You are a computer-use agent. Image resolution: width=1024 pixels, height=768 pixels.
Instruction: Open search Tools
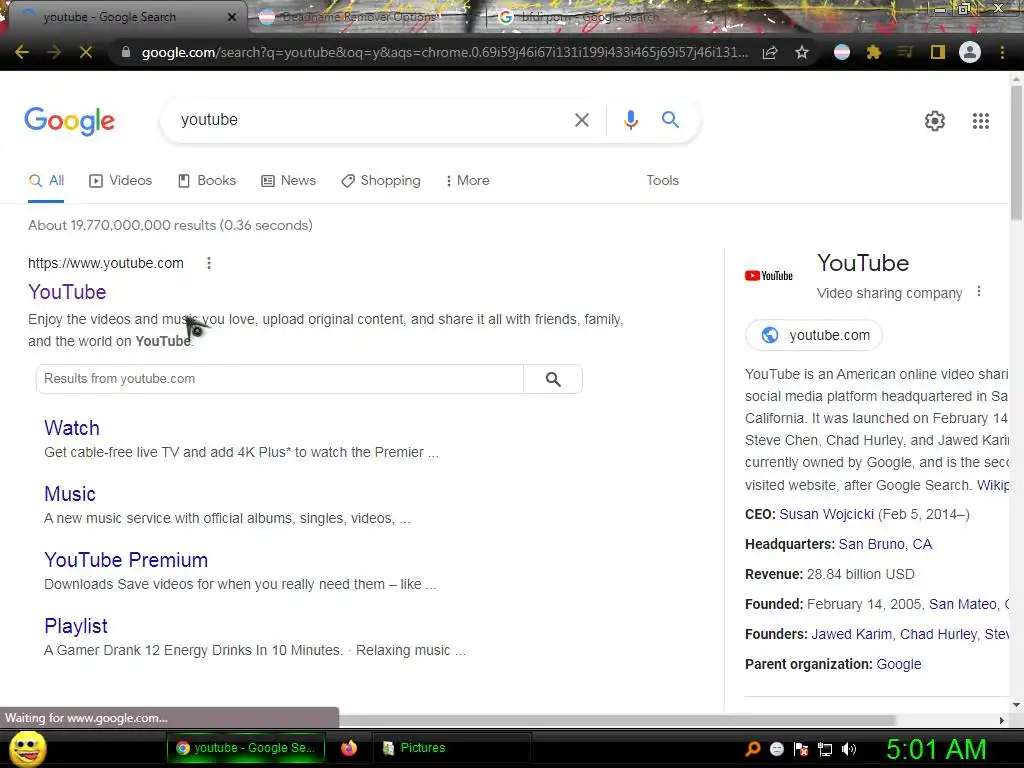point(662,181)
